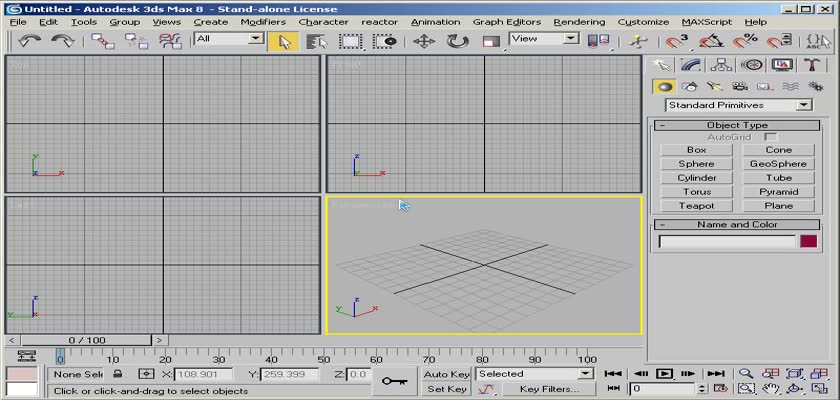840x400 pixels.
Task: Toggle Auto Key animation mode
Action: coord(446,374)
